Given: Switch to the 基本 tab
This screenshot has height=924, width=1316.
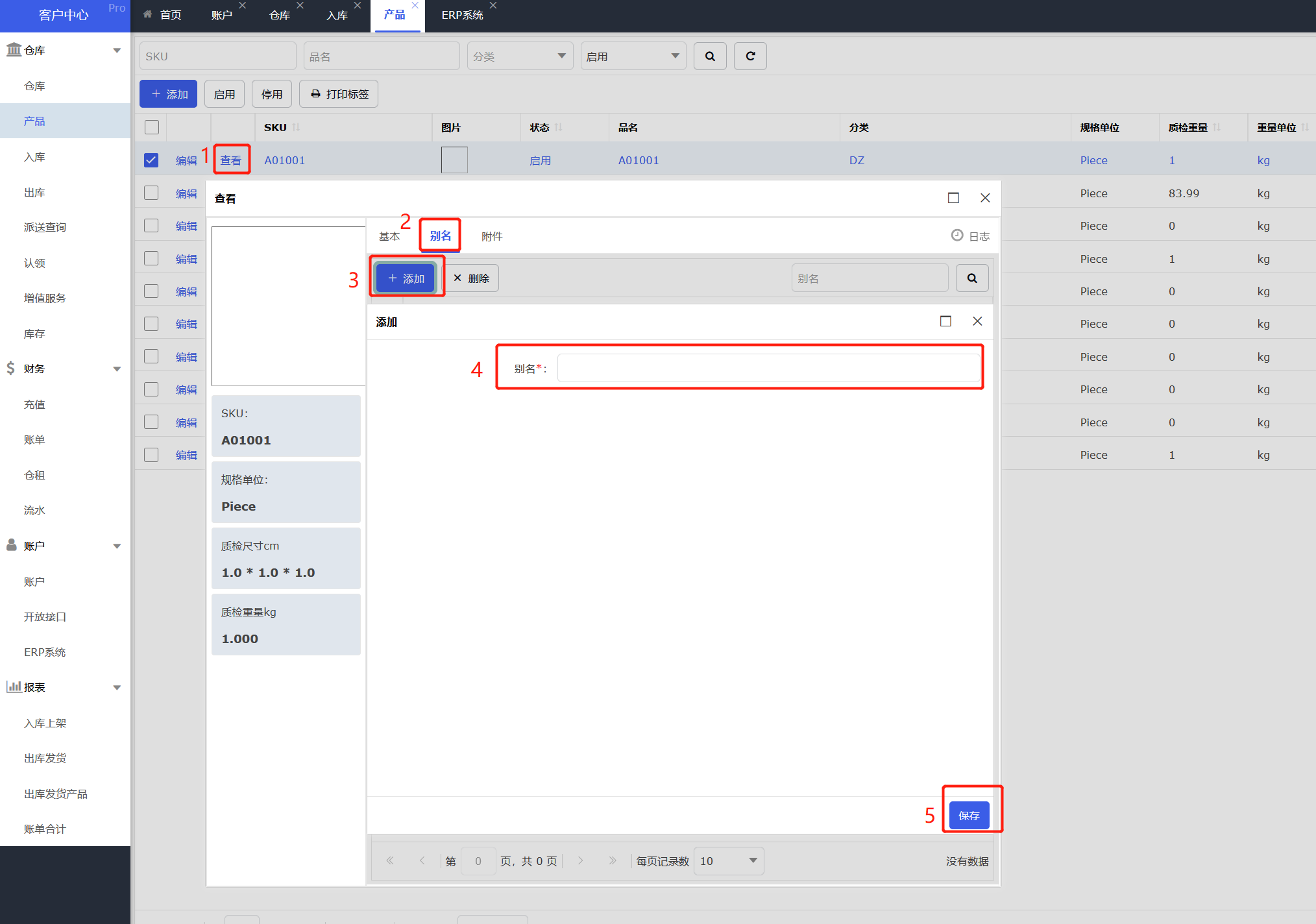Looking at the screenshot, I should [x=389, y=236].
